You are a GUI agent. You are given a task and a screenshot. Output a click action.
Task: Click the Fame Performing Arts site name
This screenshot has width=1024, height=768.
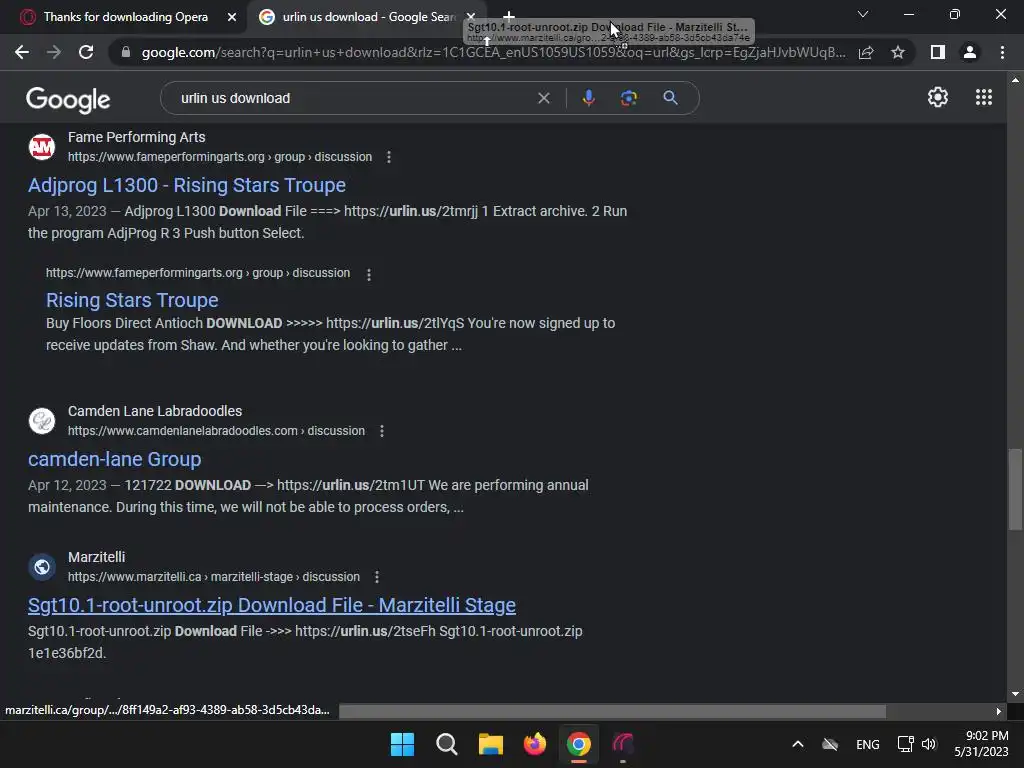(x=136, y=137)
